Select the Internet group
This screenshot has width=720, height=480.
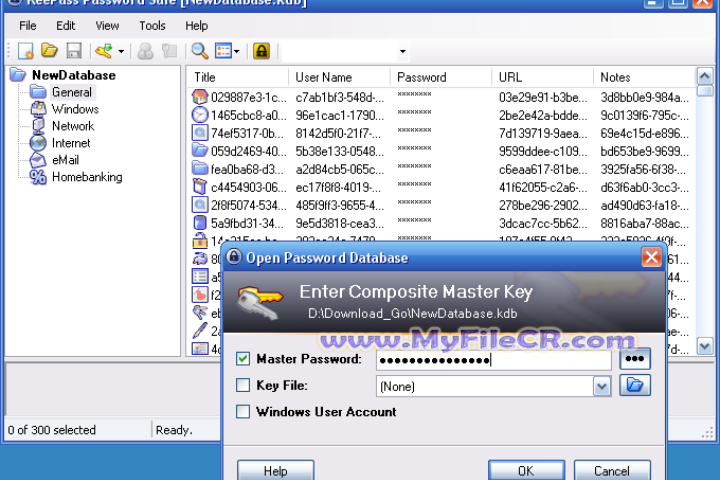(71, 143)
